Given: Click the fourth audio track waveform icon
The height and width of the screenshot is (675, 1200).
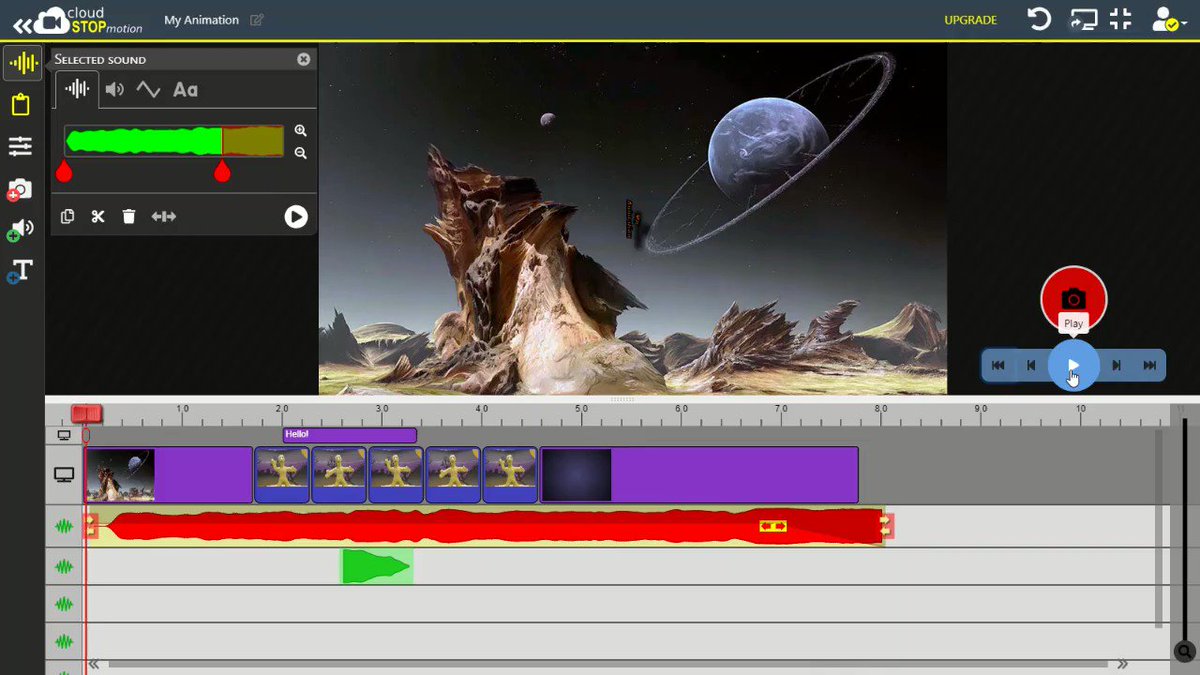Looking at the screenshot, I should click(64, 642).
